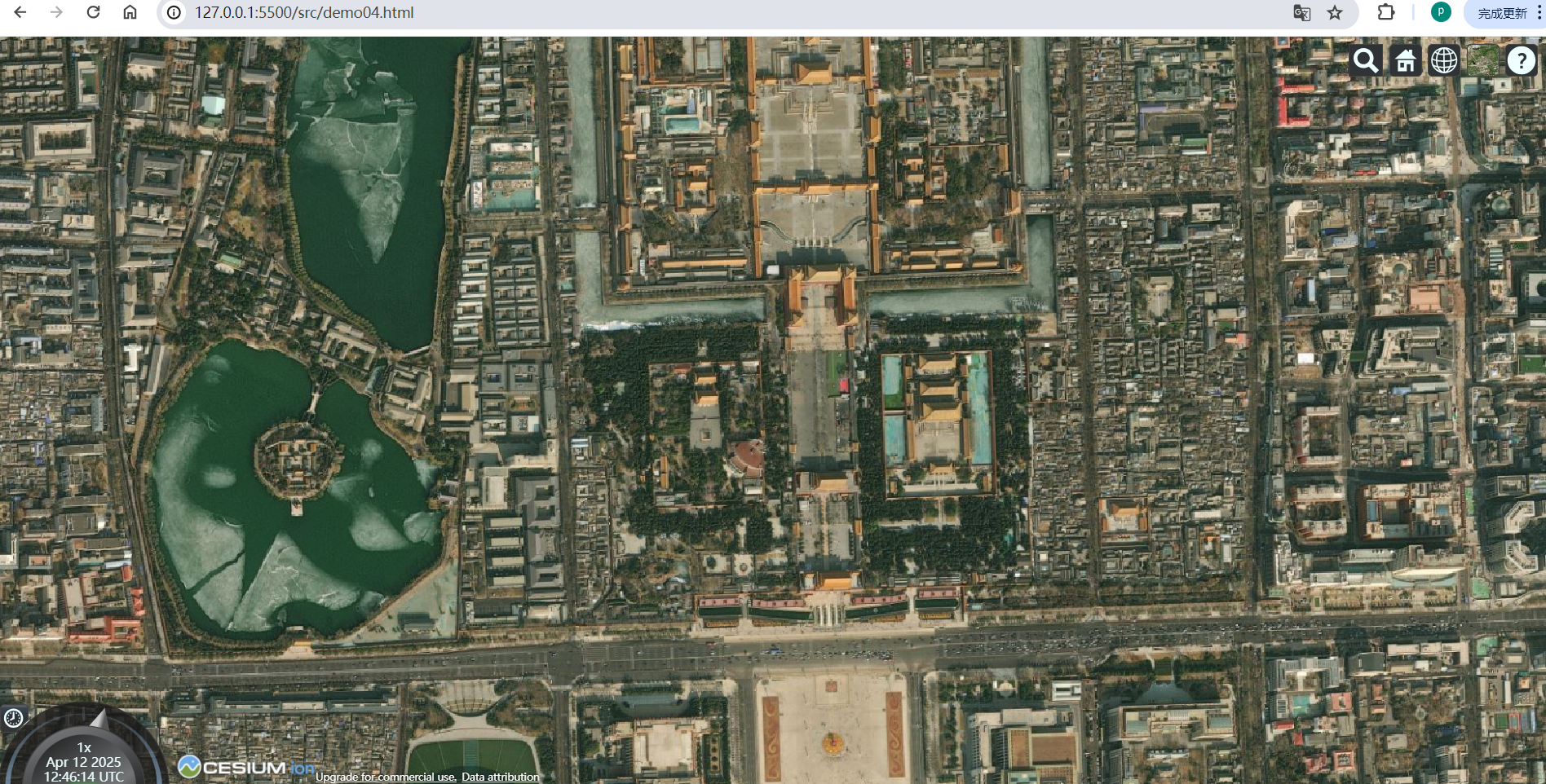Go to the browser home page

click(x=130, y=12)
